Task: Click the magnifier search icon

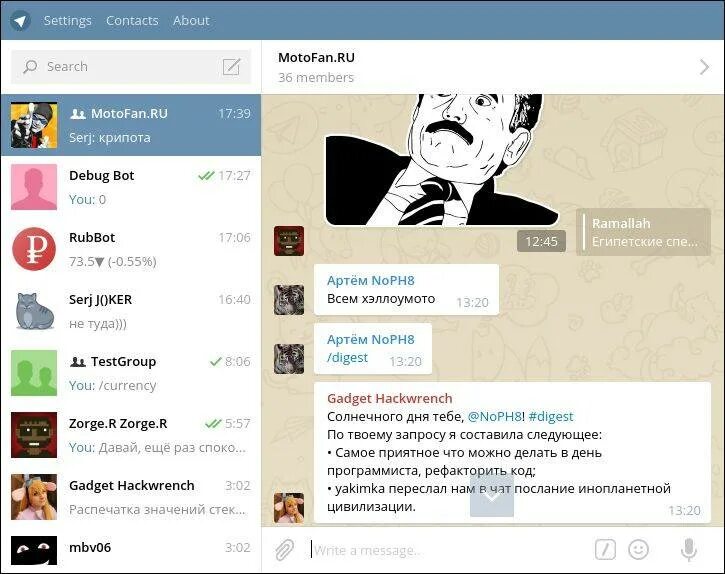Action: [x=30, y=67]
